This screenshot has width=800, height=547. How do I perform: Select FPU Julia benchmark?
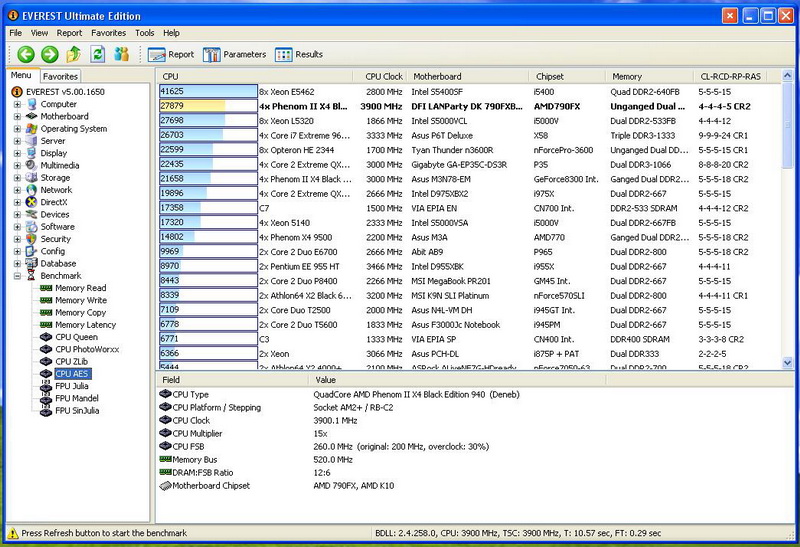pyautogui.click(x=72, y=386)
